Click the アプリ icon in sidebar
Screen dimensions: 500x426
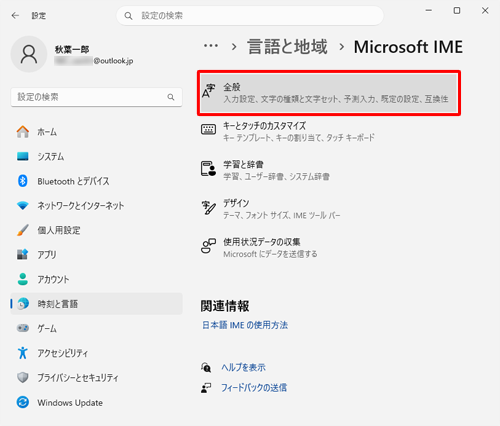pyautogui.click(x=23, y=255)
